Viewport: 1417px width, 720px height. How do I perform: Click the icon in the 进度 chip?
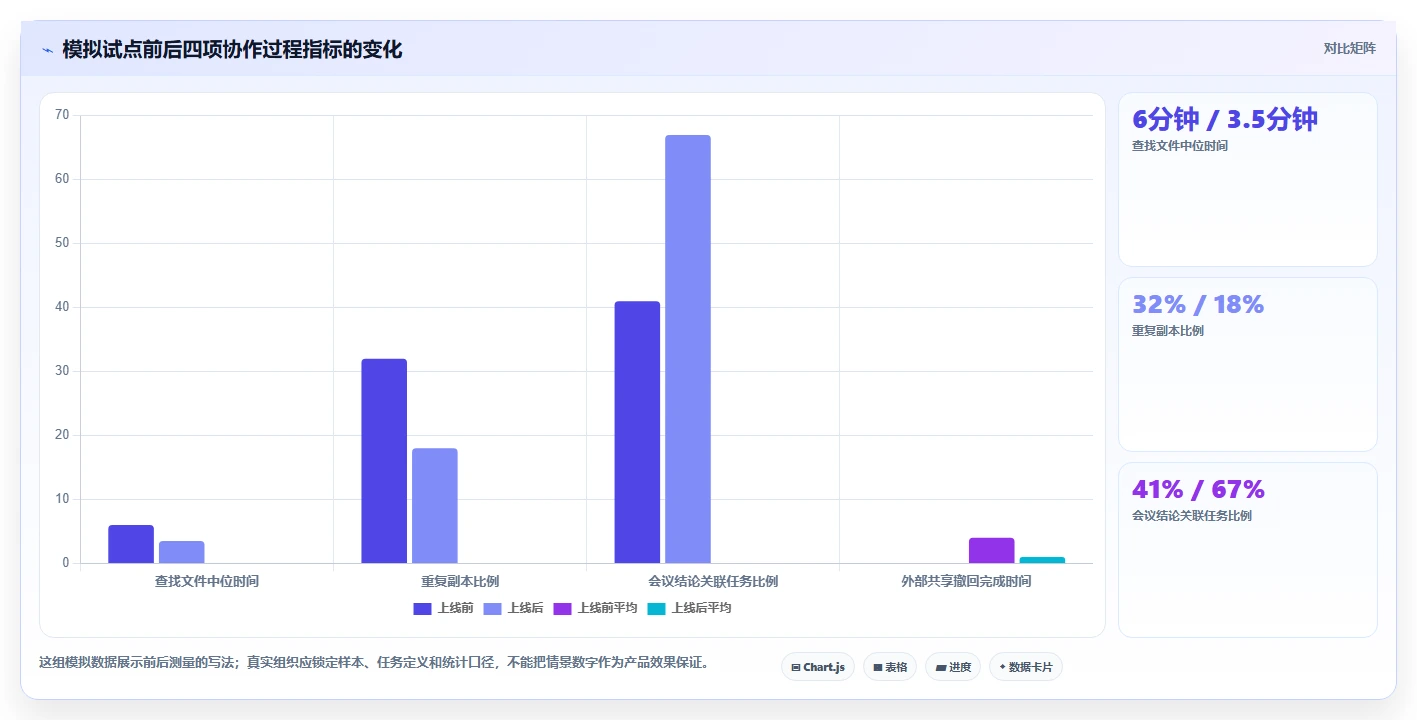(x=941, y=667)
